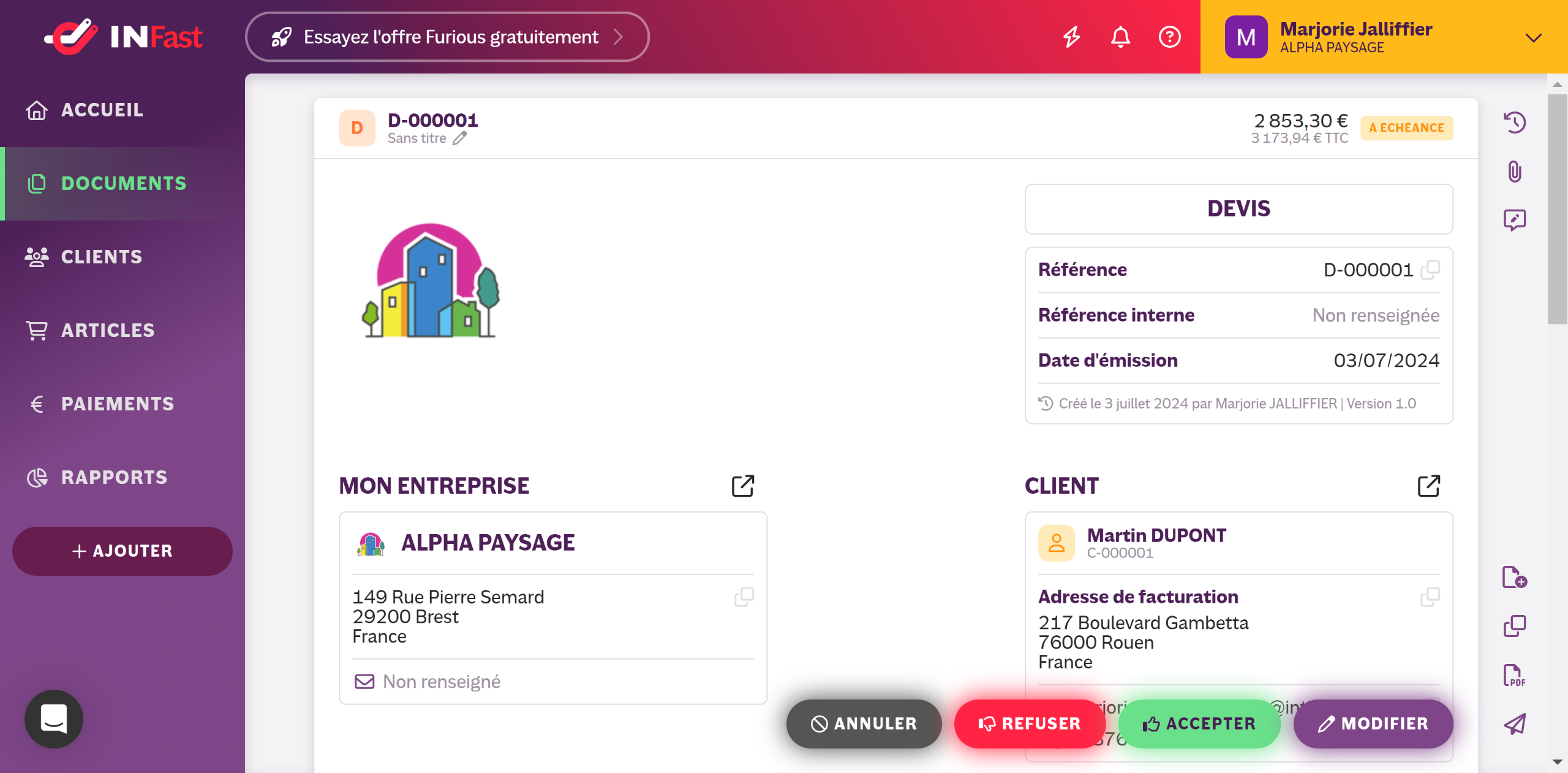Open the help question mark icon
This screenshot has width=1568, height=773.
[1169, 37]
